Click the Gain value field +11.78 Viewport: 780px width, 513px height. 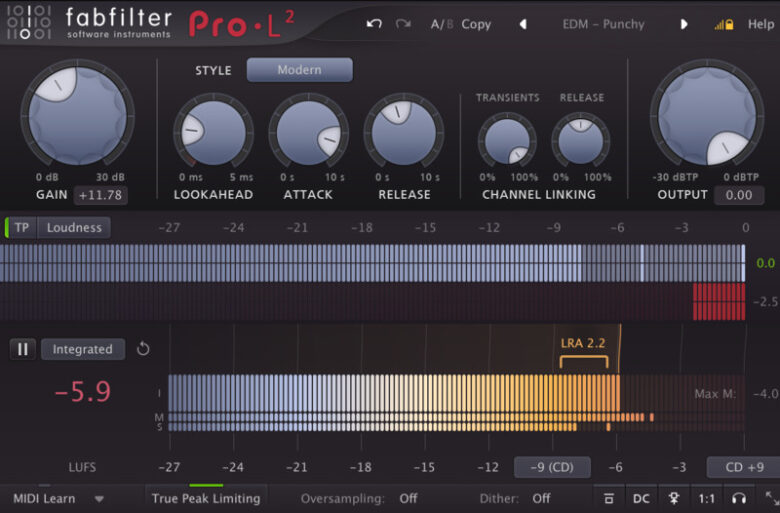(x=100, y=195)
